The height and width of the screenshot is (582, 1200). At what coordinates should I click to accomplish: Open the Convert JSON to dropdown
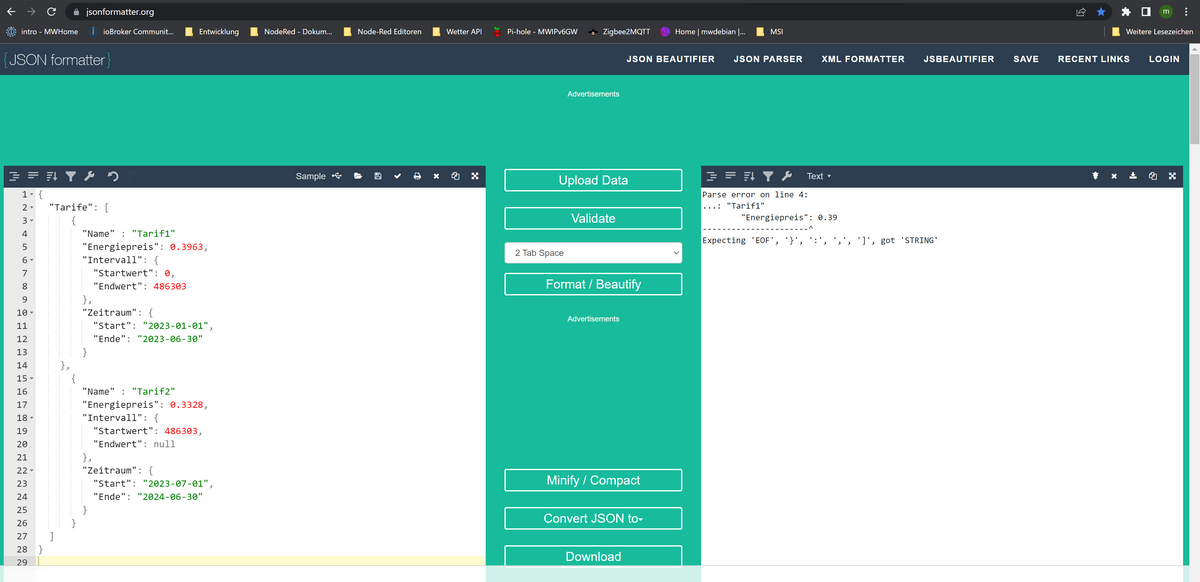coord(593,518)
